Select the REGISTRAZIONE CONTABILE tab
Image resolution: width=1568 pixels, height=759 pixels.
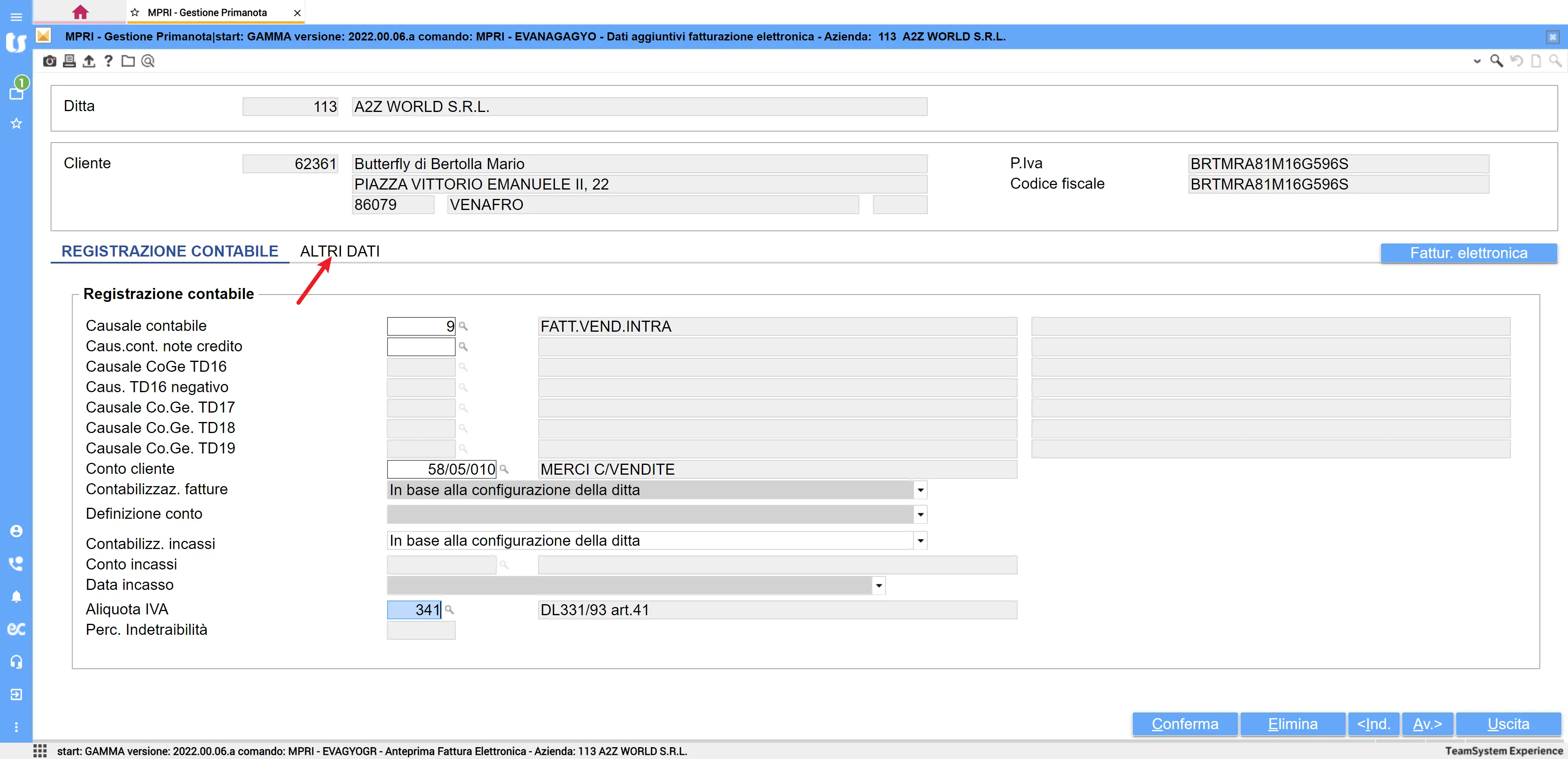(170, 252)
